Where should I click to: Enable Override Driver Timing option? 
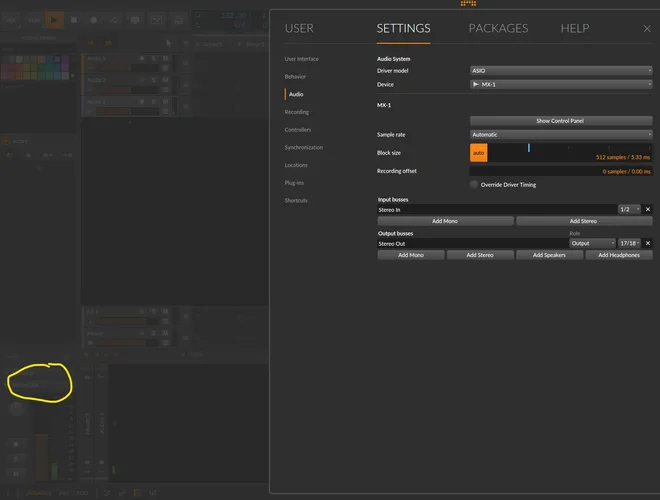474,185
